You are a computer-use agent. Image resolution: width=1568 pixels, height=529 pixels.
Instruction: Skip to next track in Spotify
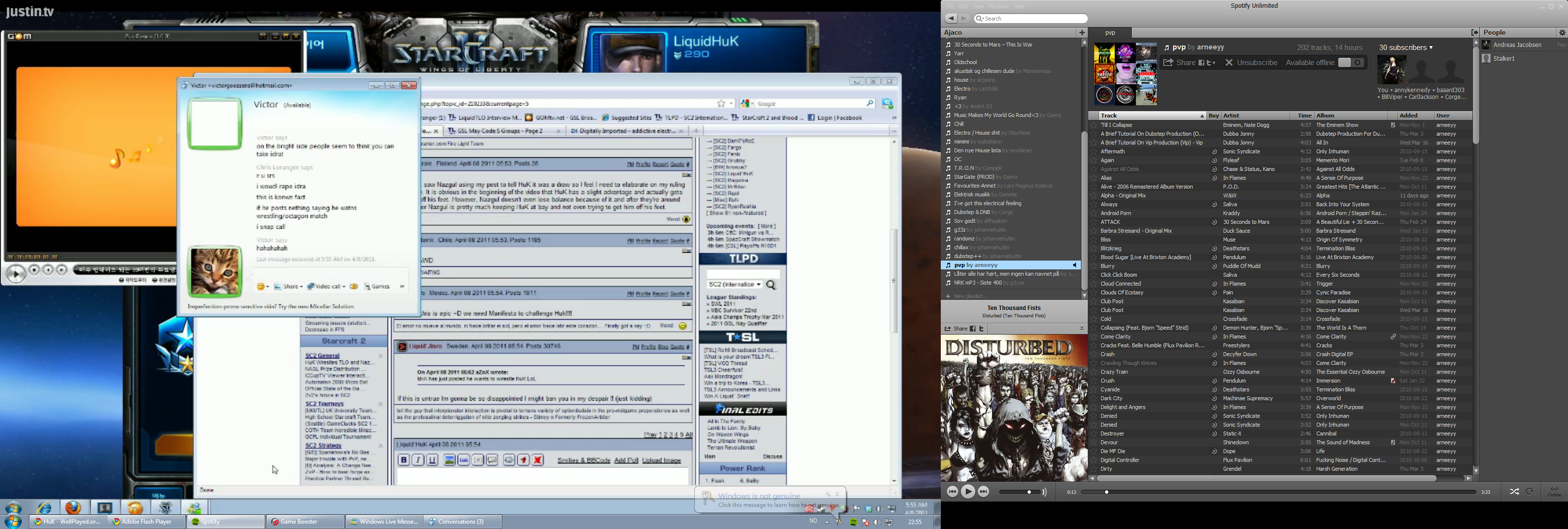tap(983, 492)
